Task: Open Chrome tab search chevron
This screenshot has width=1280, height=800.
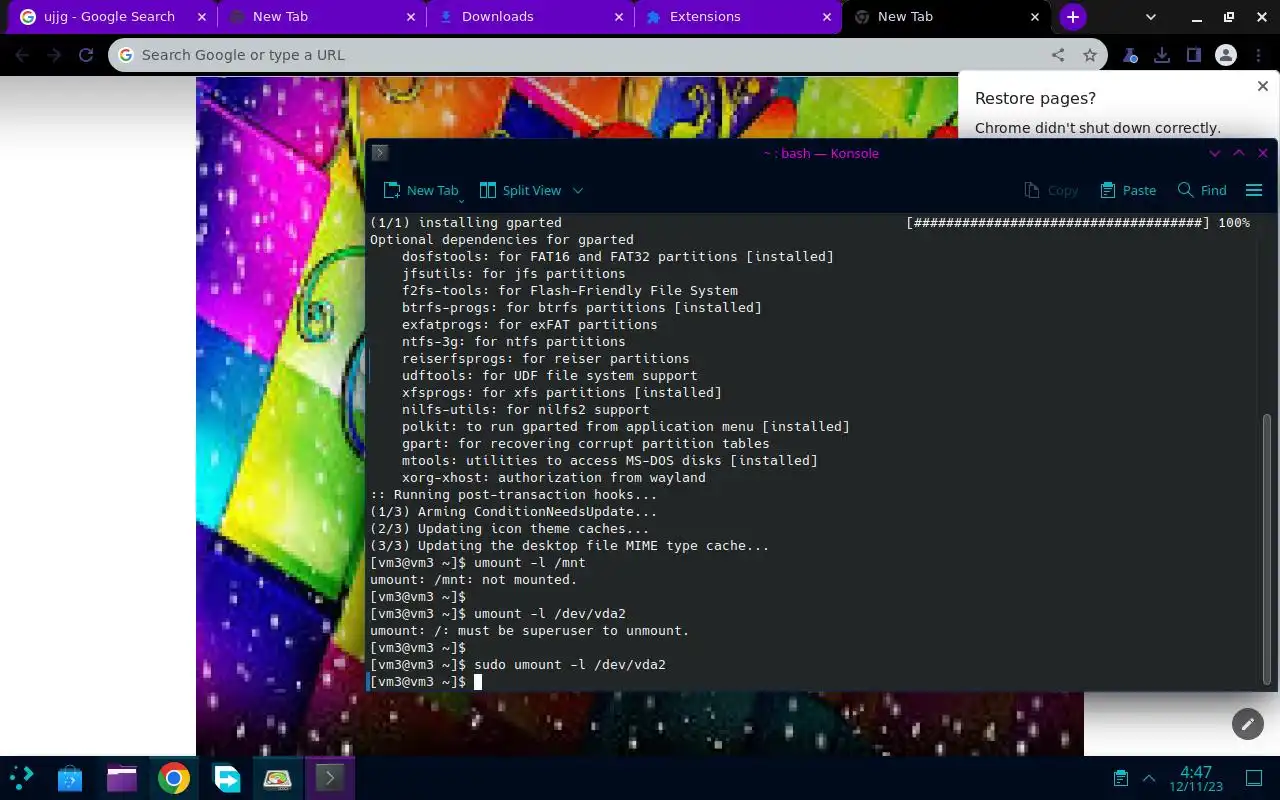Action: coord(1151,17)
